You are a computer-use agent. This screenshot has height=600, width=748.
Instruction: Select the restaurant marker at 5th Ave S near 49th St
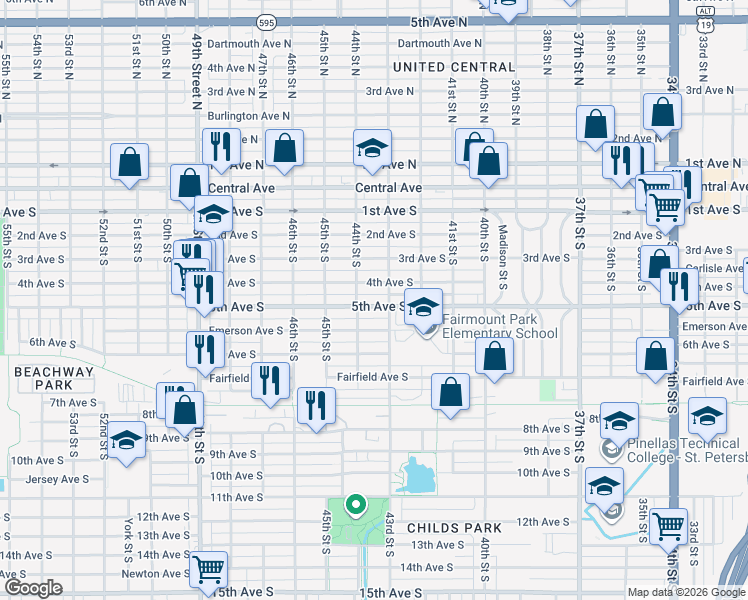coord(205,290)
